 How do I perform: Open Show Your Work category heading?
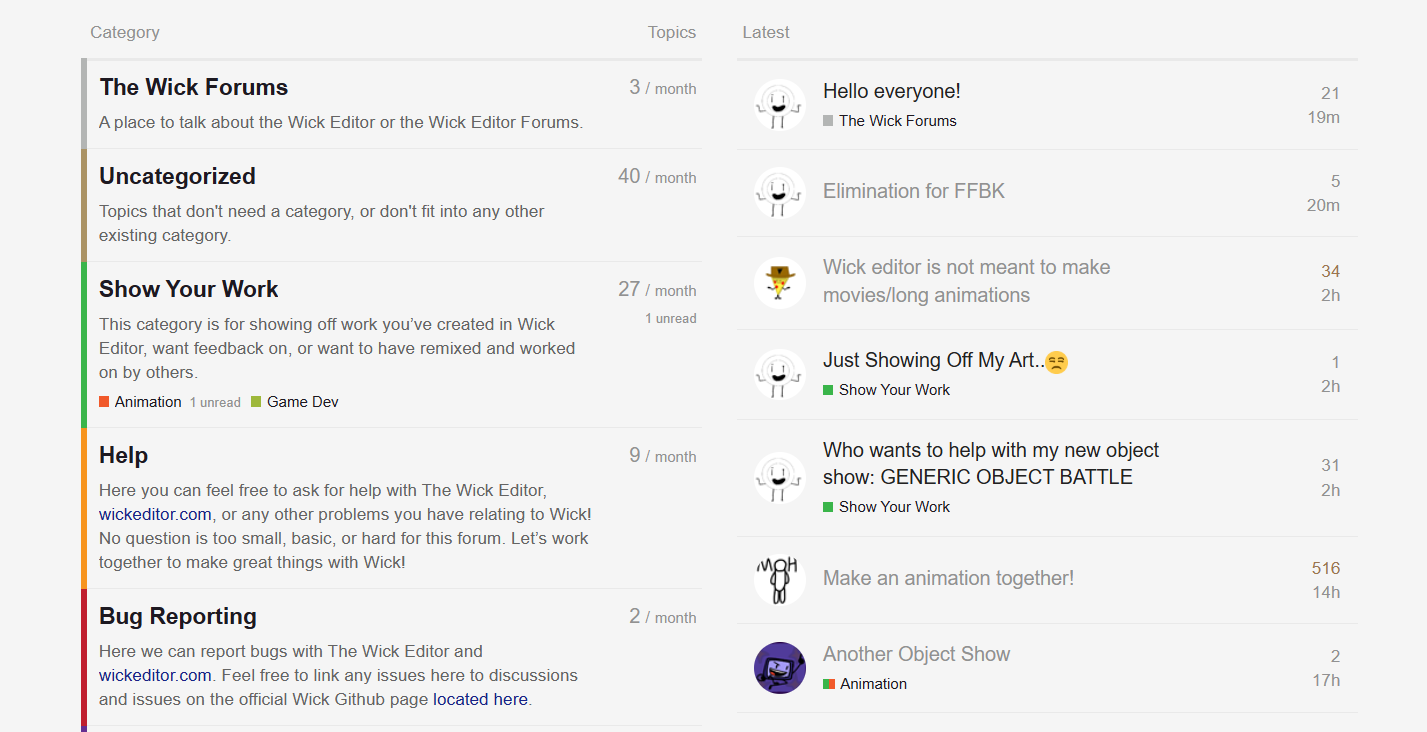pyautogui.click(x=188, y=289)
